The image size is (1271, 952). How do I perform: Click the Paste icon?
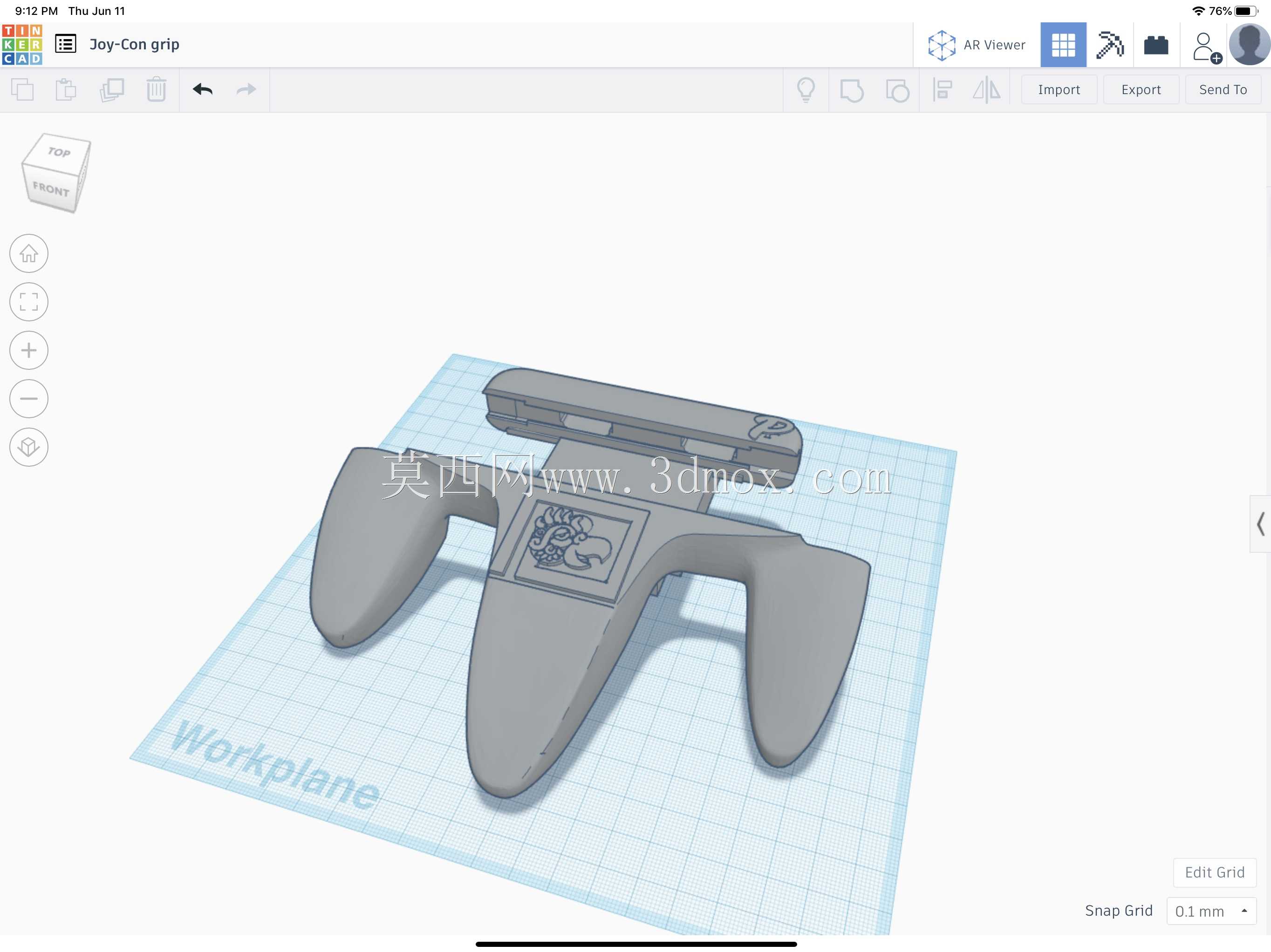tap(66, 89)
